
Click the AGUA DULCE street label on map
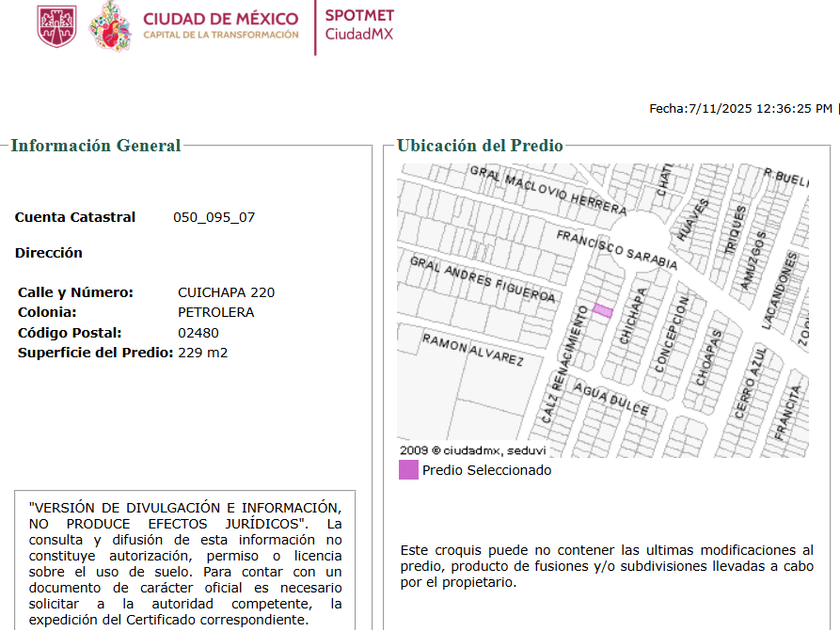point(611,399)
